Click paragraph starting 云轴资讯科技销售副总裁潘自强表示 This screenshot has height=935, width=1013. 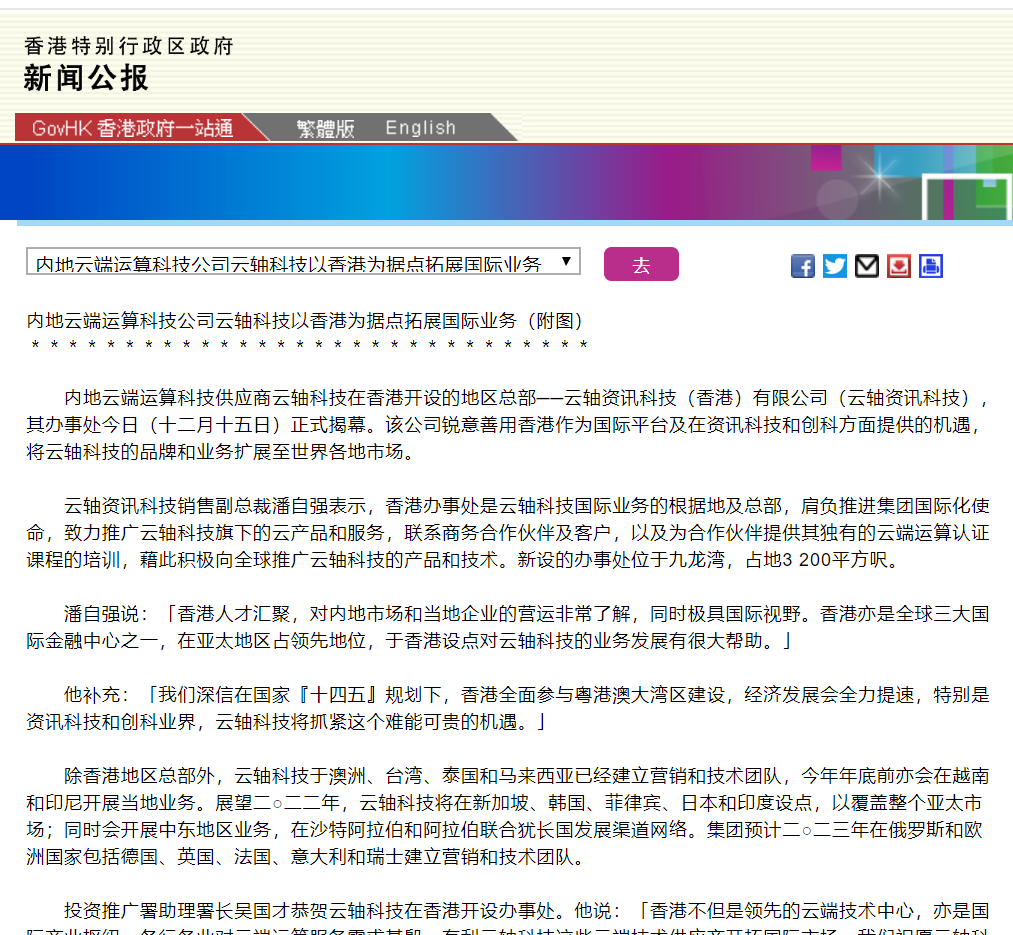[x=508, y=532]
